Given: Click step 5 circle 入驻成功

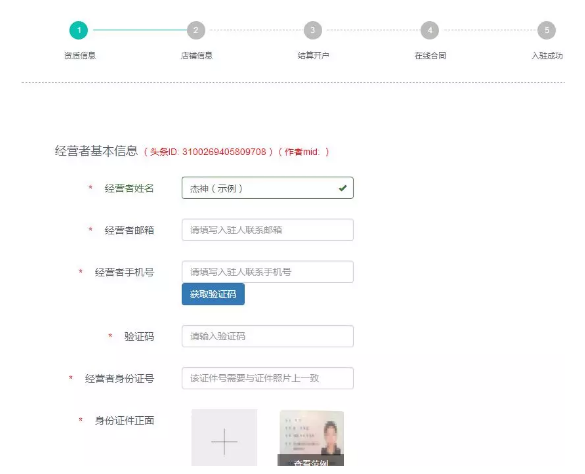Looking at the screenshot, I should [547, 30].
